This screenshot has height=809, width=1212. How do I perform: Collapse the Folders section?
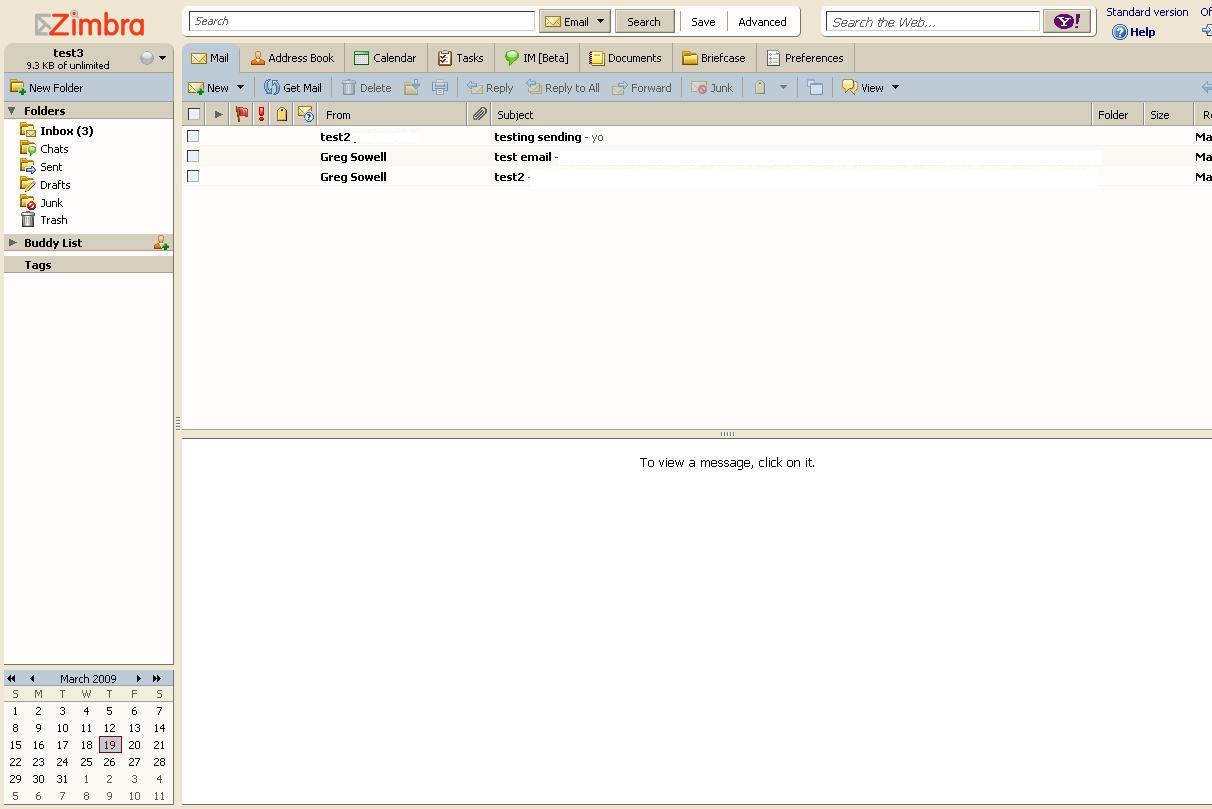click(x=12, y=111)
